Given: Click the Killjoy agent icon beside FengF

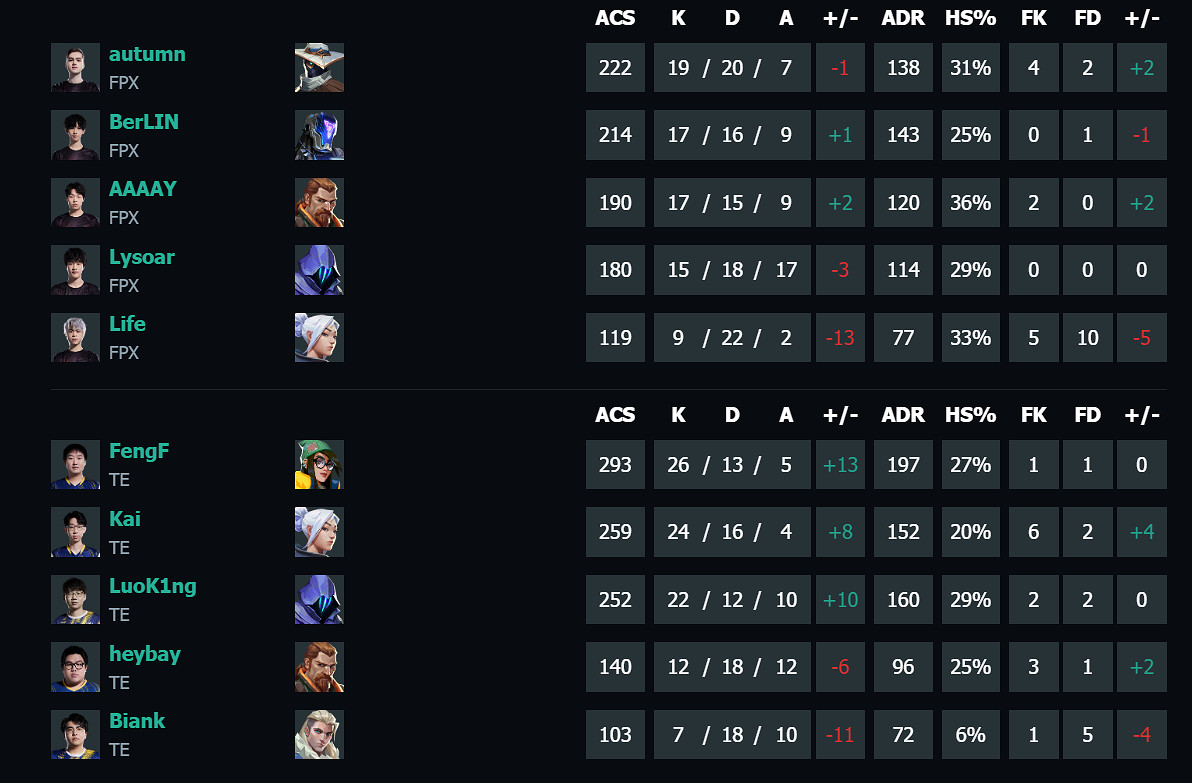Looking at the screenshot, I should coord(319,465).
